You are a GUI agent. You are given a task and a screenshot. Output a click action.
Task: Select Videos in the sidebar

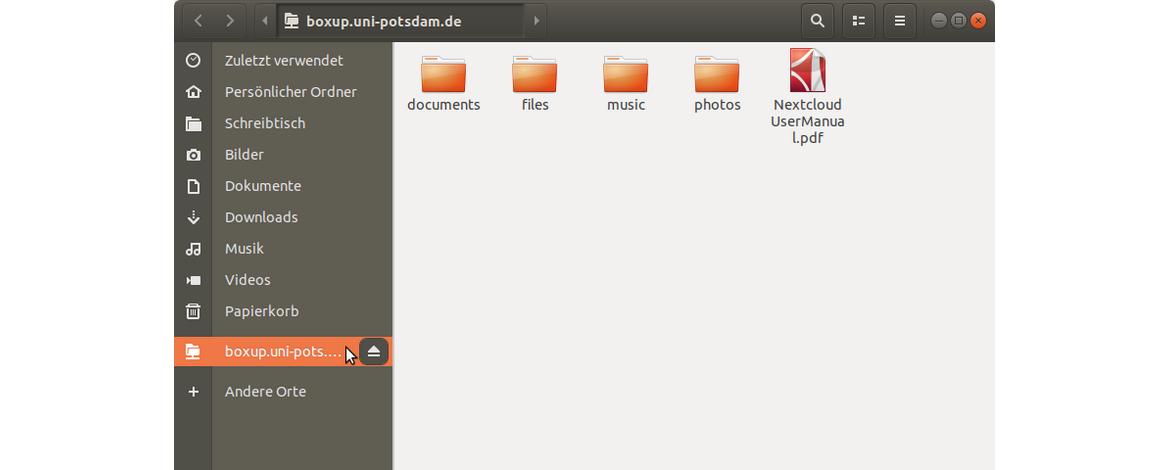point(247,280)
